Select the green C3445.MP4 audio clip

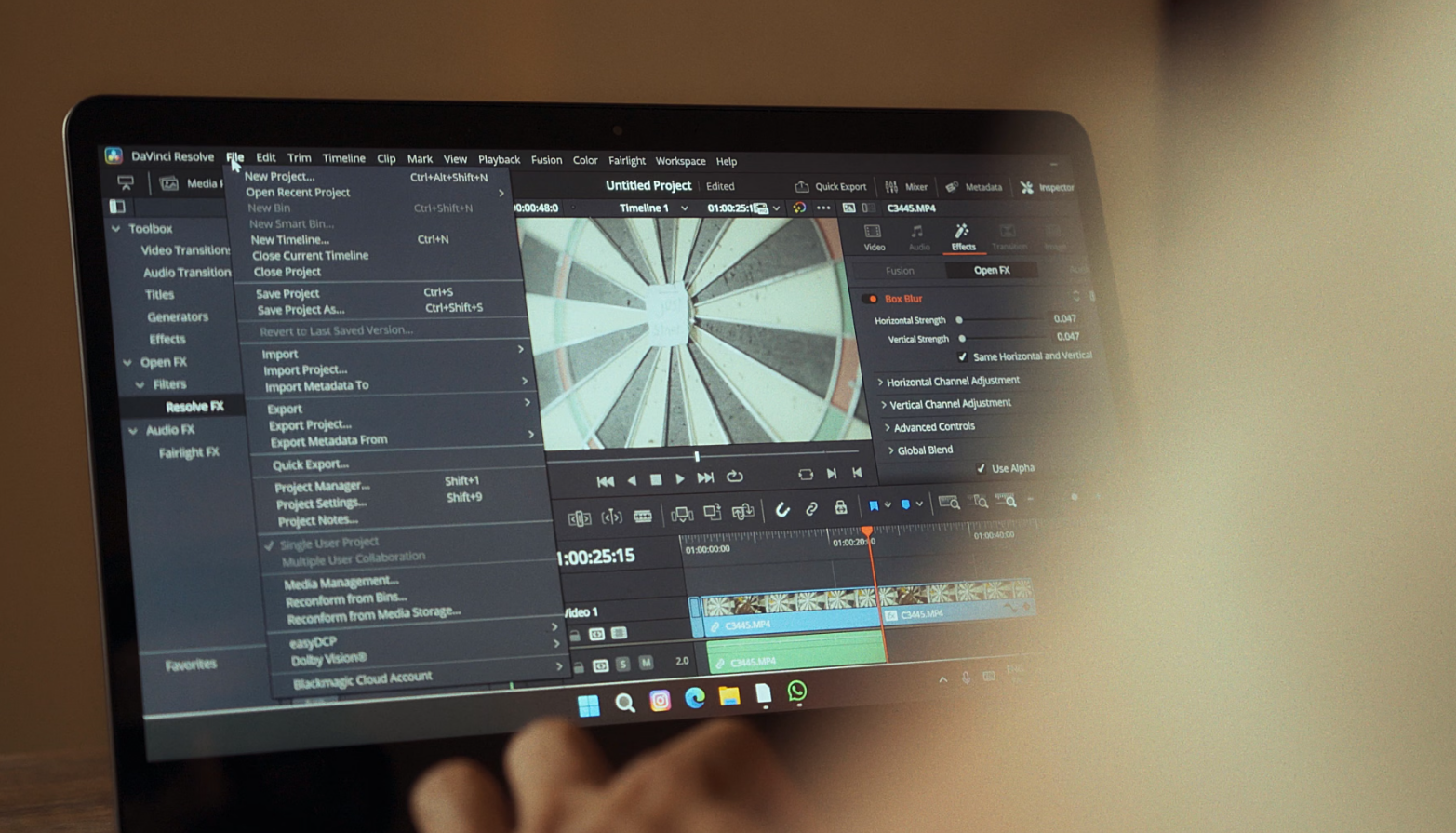point(798,653)
